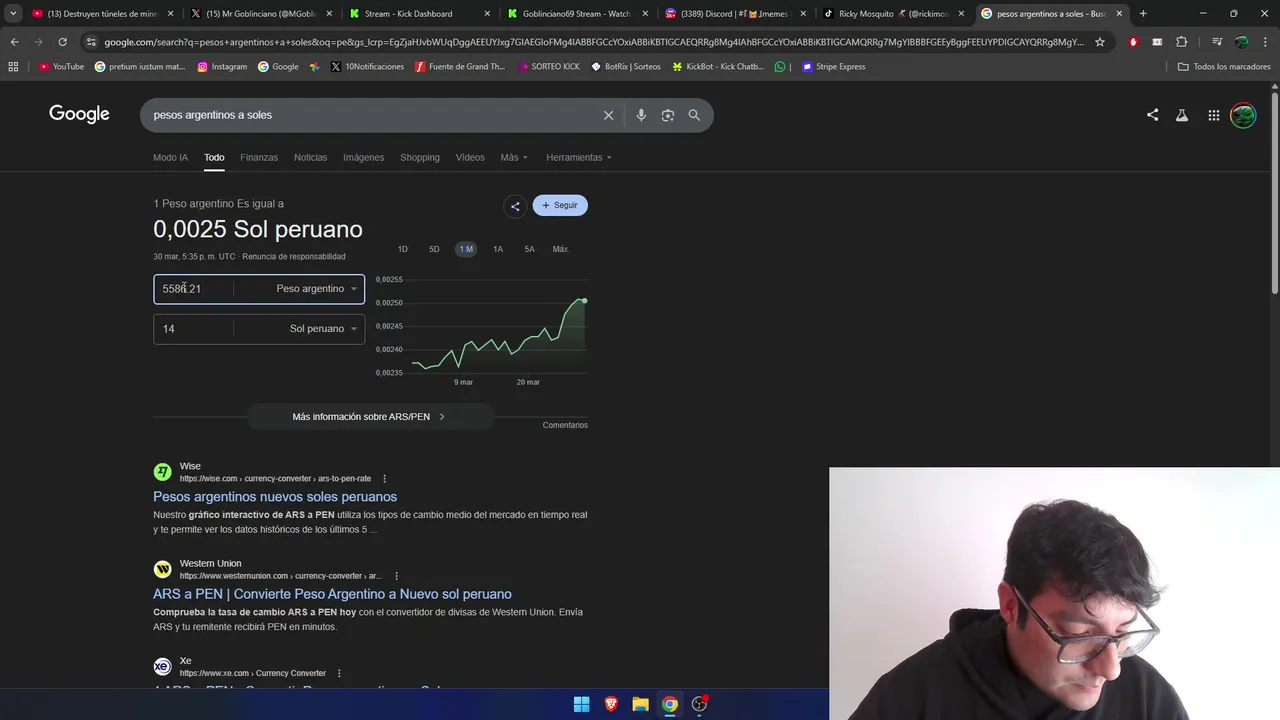Switch to Videos results tab

click(470, 157)
